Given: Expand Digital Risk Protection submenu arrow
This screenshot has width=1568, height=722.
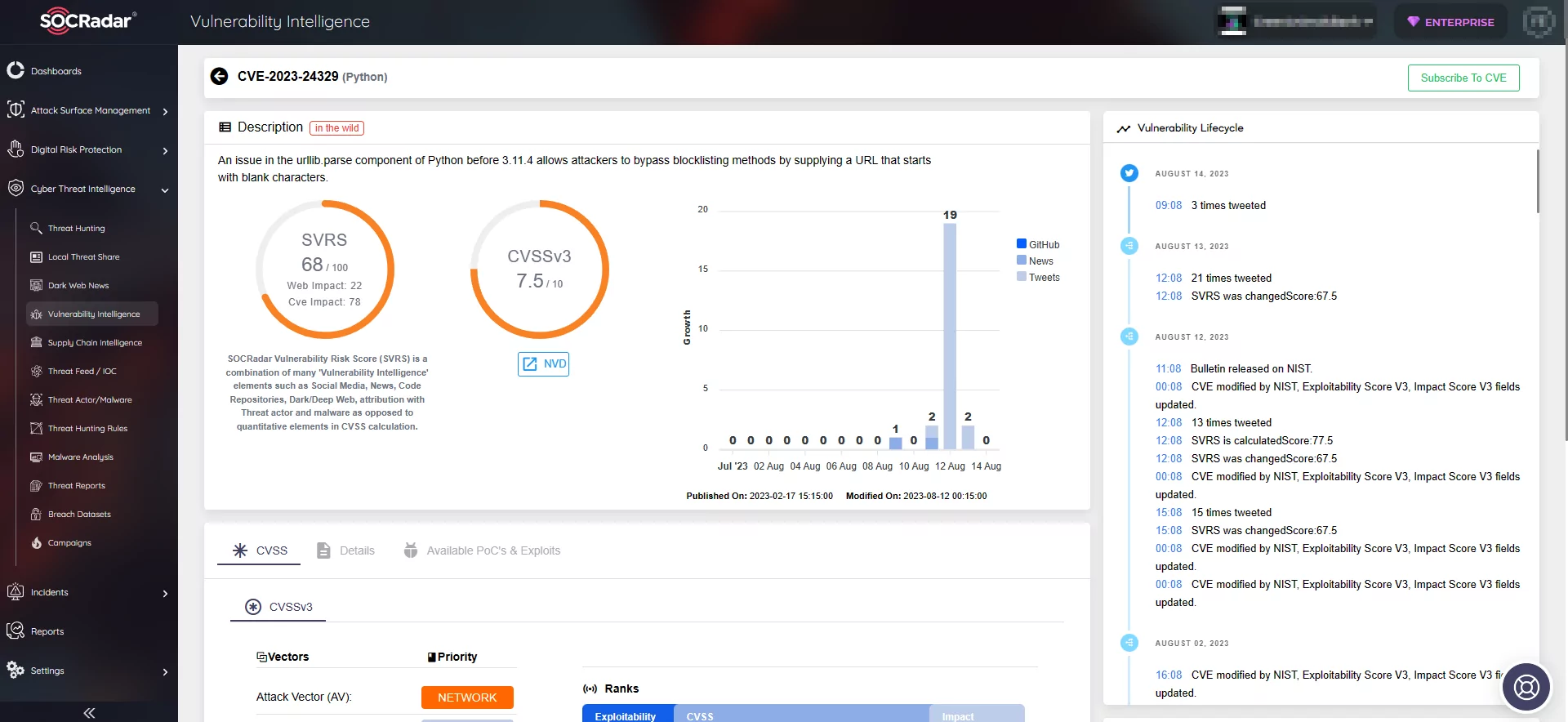Looking at the screenshot, I should (x=165, y=150).
